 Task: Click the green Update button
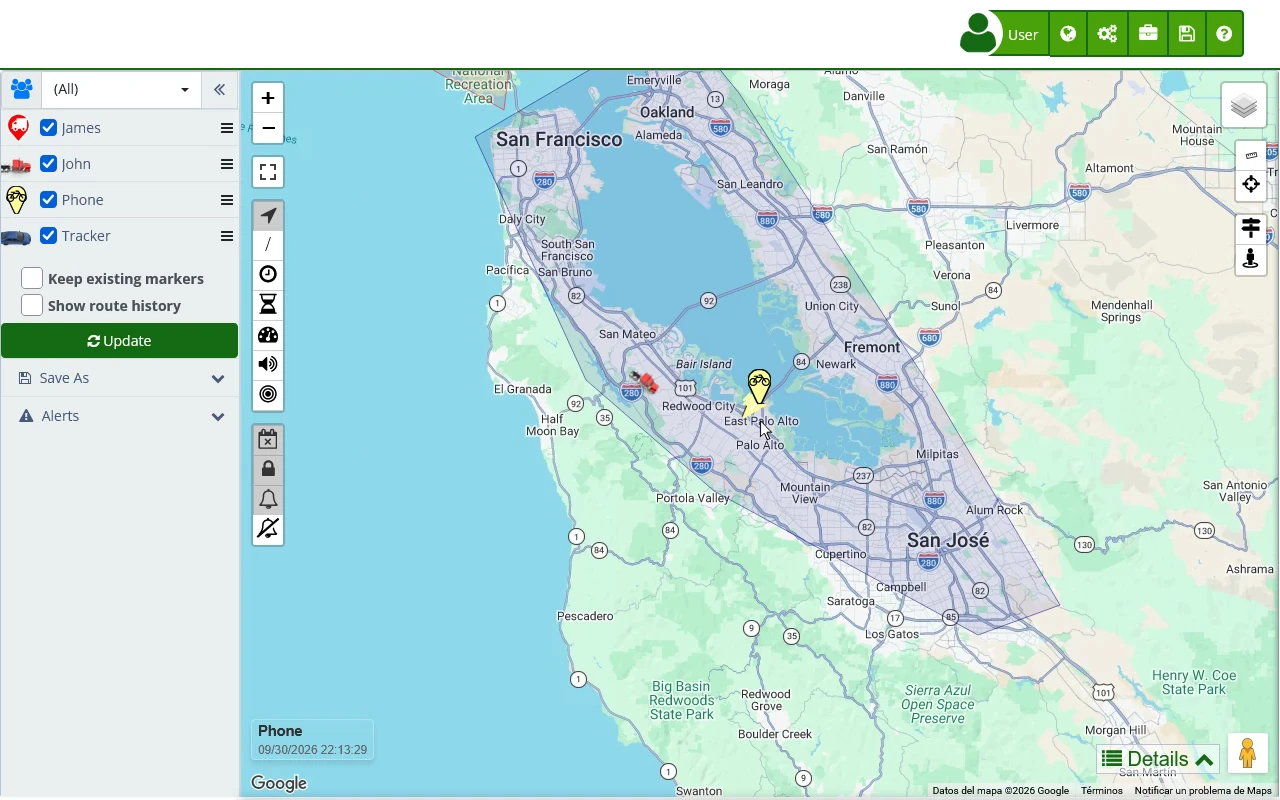click(x=120, y=341)
